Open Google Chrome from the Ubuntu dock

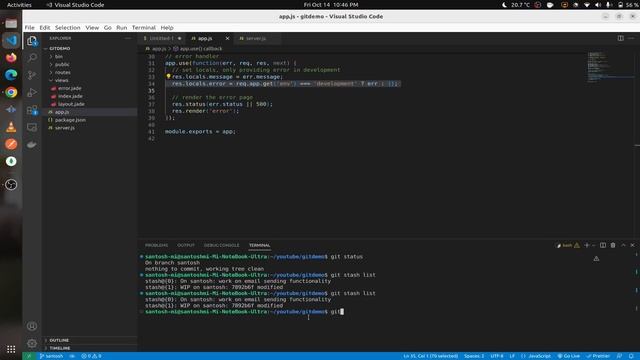[11, 92]
